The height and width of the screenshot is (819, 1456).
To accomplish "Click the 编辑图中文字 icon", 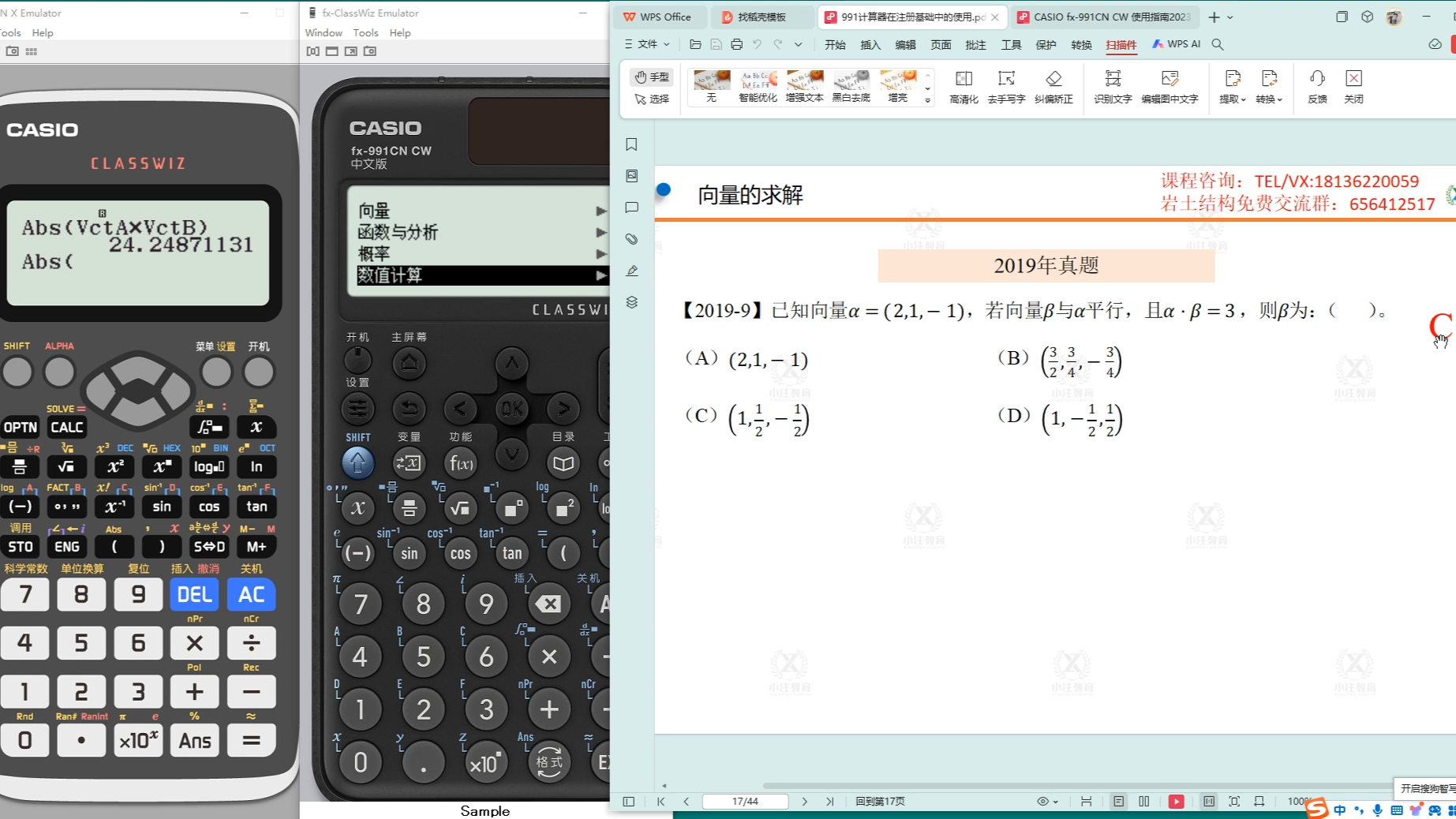I will pos(1170,87).
